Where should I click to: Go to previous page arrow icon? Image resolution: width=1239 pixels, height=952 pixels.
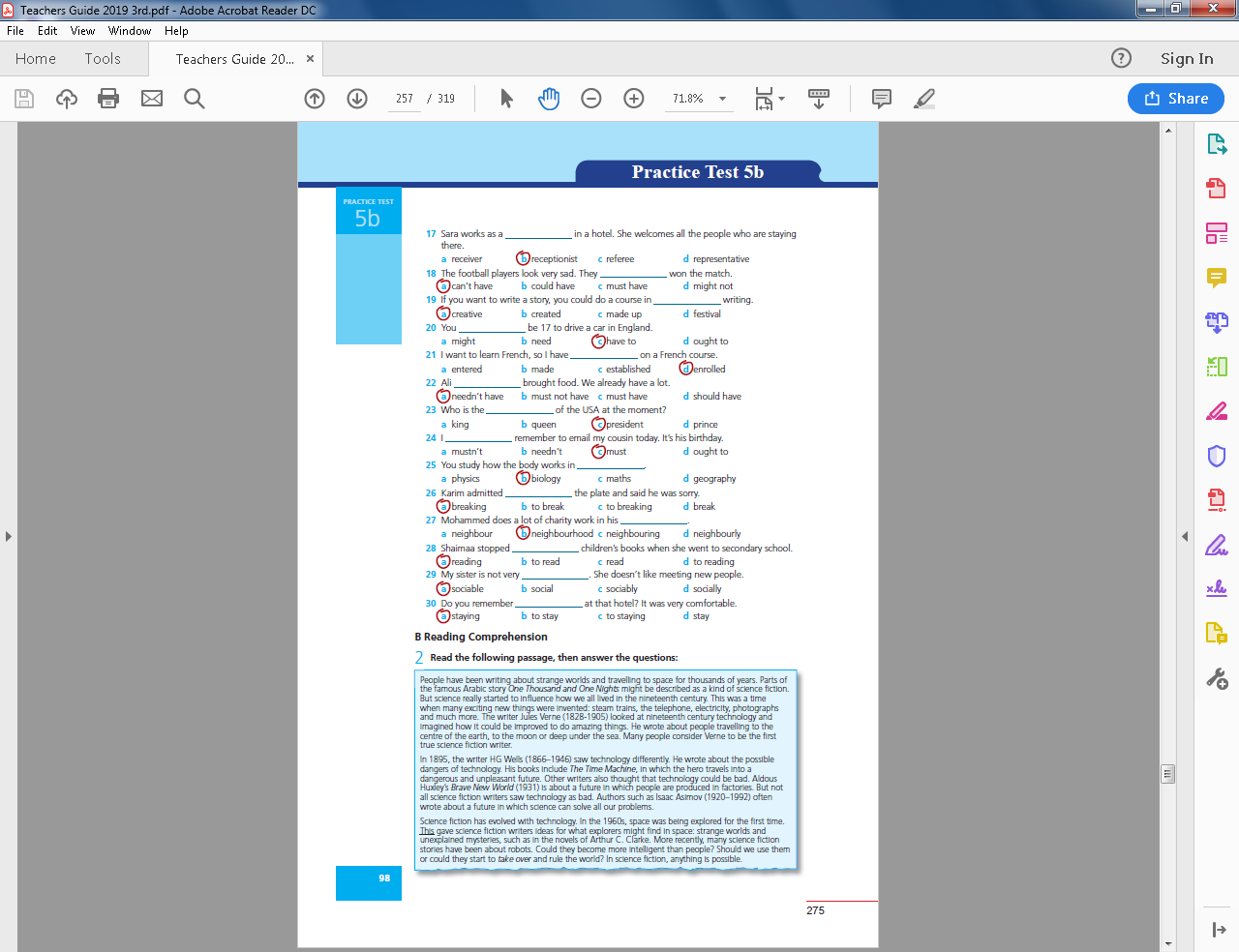click(315, 99)
